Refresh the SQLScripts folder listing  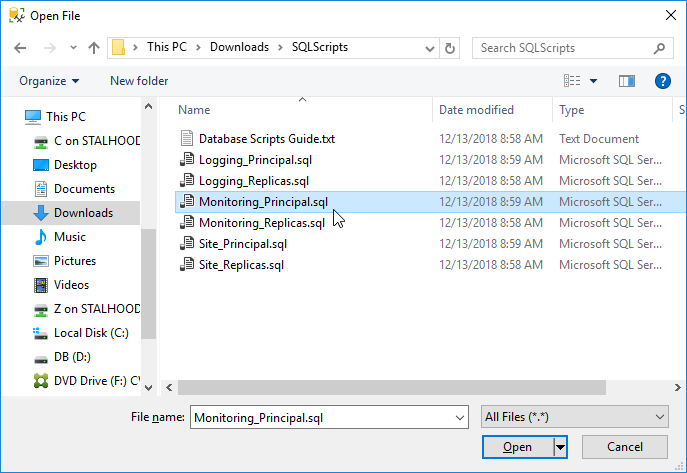pos(450,48)
